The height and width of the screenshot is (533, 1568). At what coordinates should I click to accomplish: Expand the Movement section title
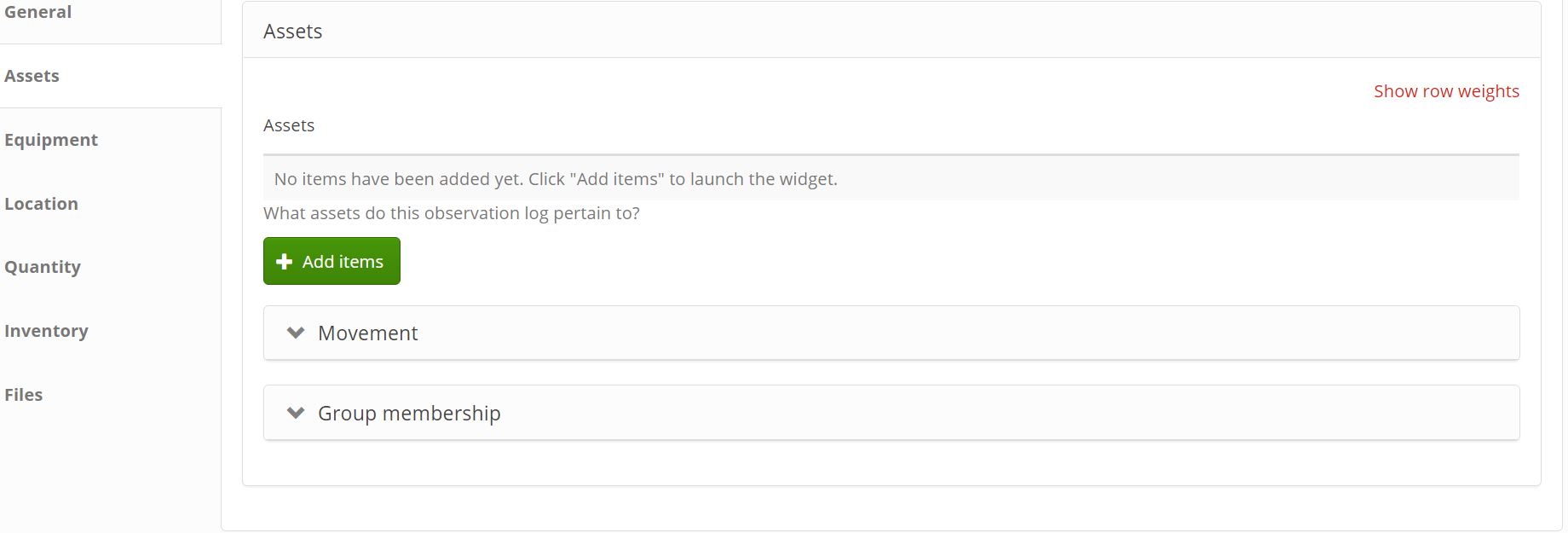pos(367,333)
